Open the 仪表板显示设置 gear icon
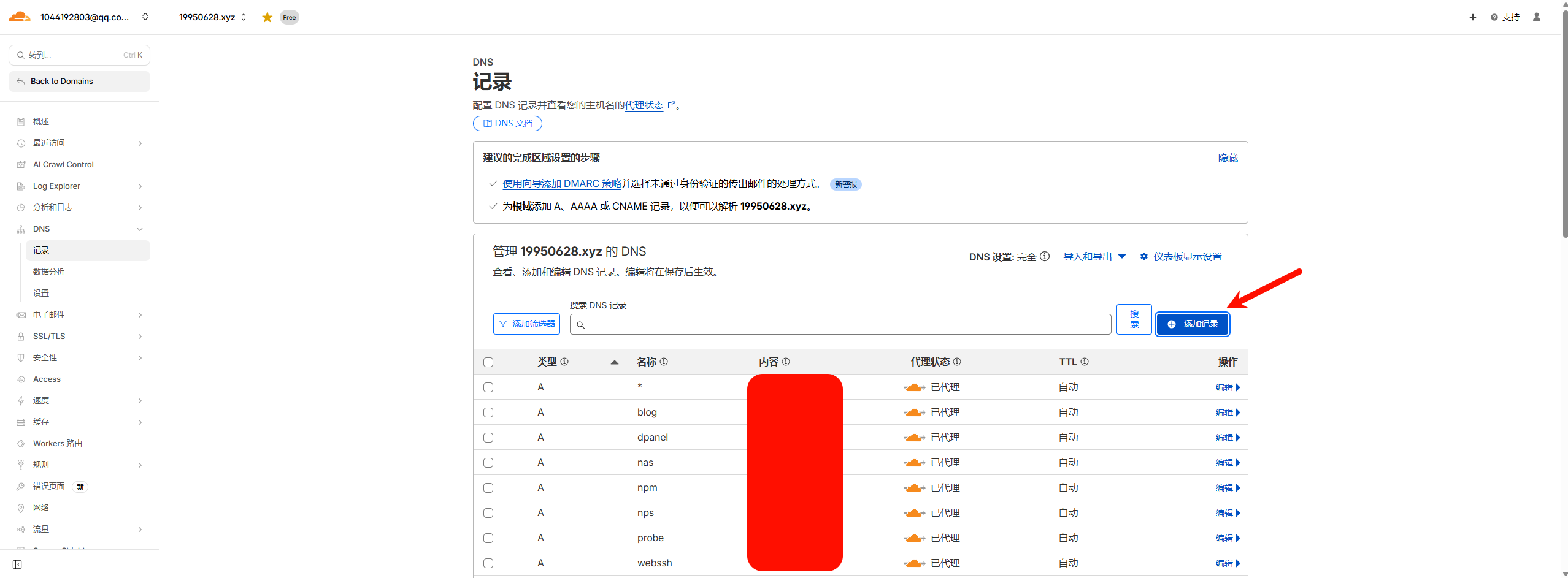 click(x=1143, y=256)
